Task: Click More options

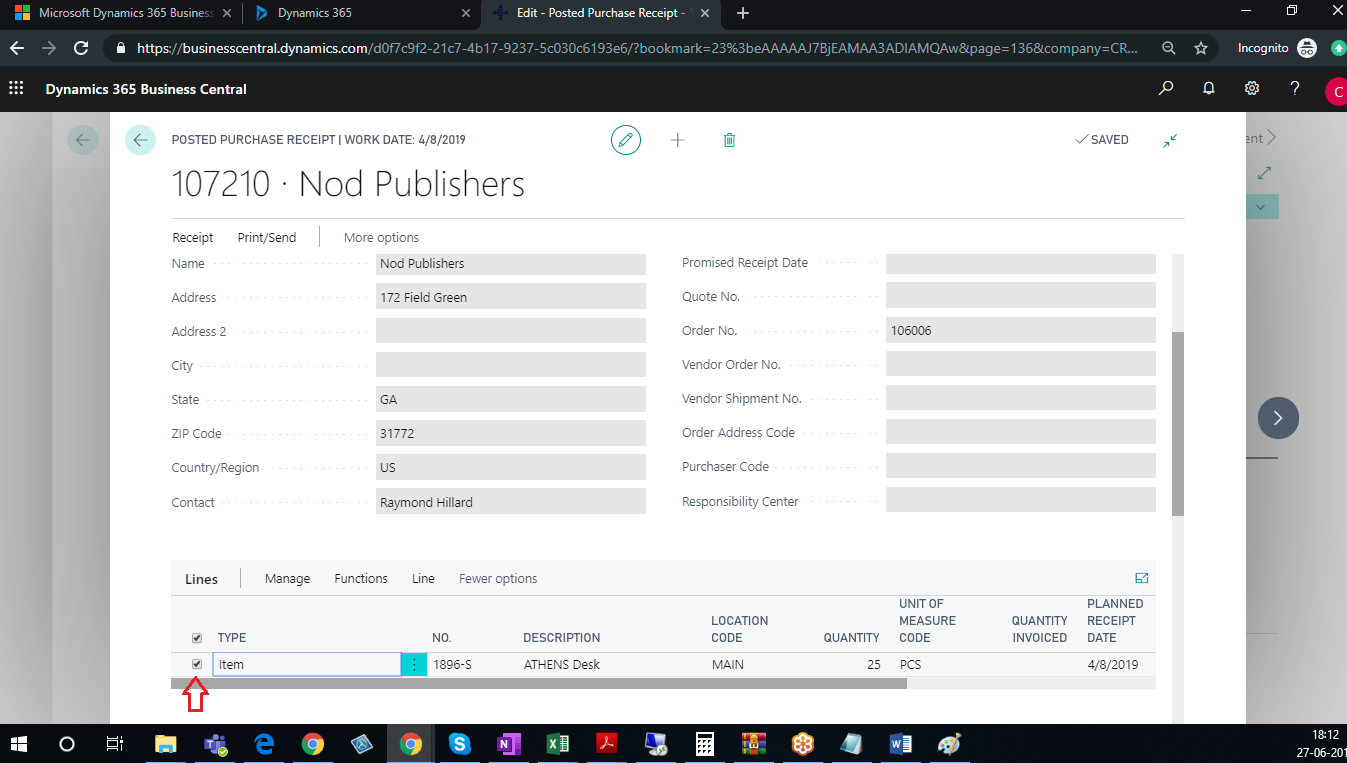Action: [381, 238]
